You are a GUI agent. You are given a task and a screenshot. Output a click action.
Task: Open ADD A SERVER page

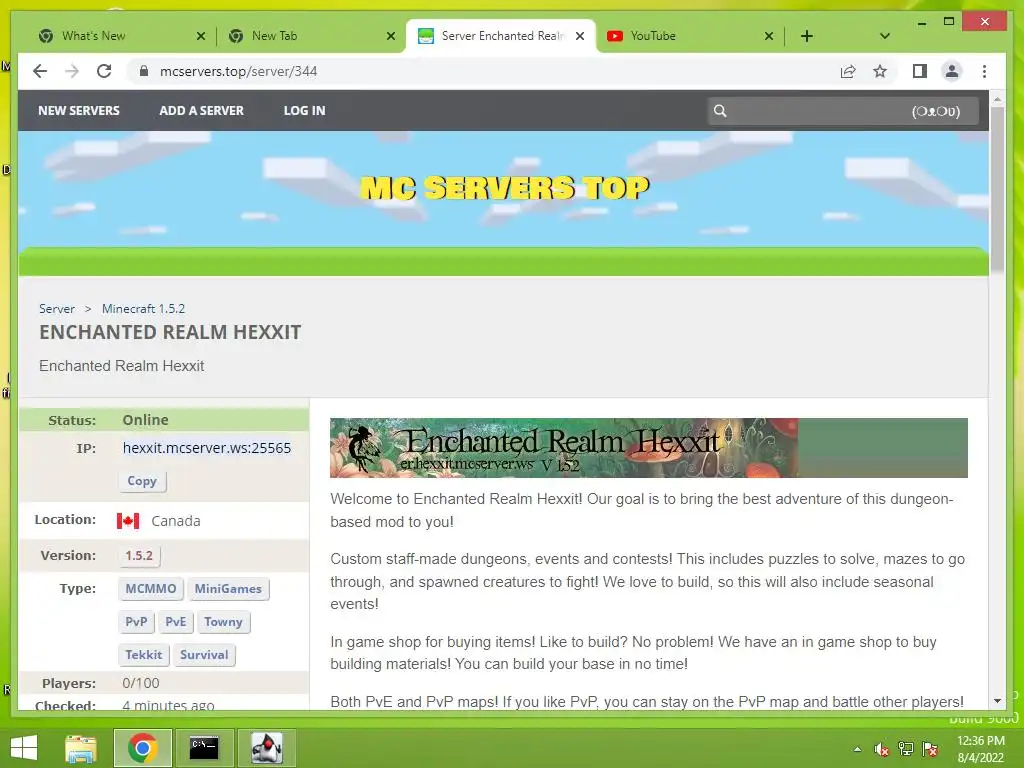(201, 111)
